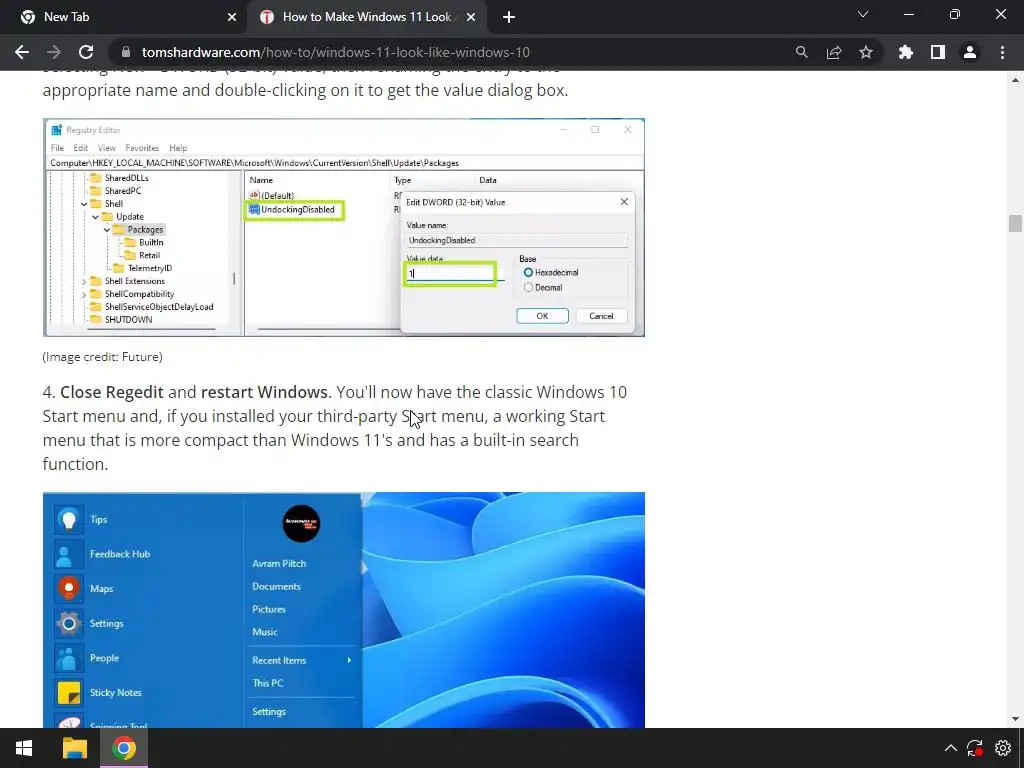Click the address bar URL

[336, 52]
